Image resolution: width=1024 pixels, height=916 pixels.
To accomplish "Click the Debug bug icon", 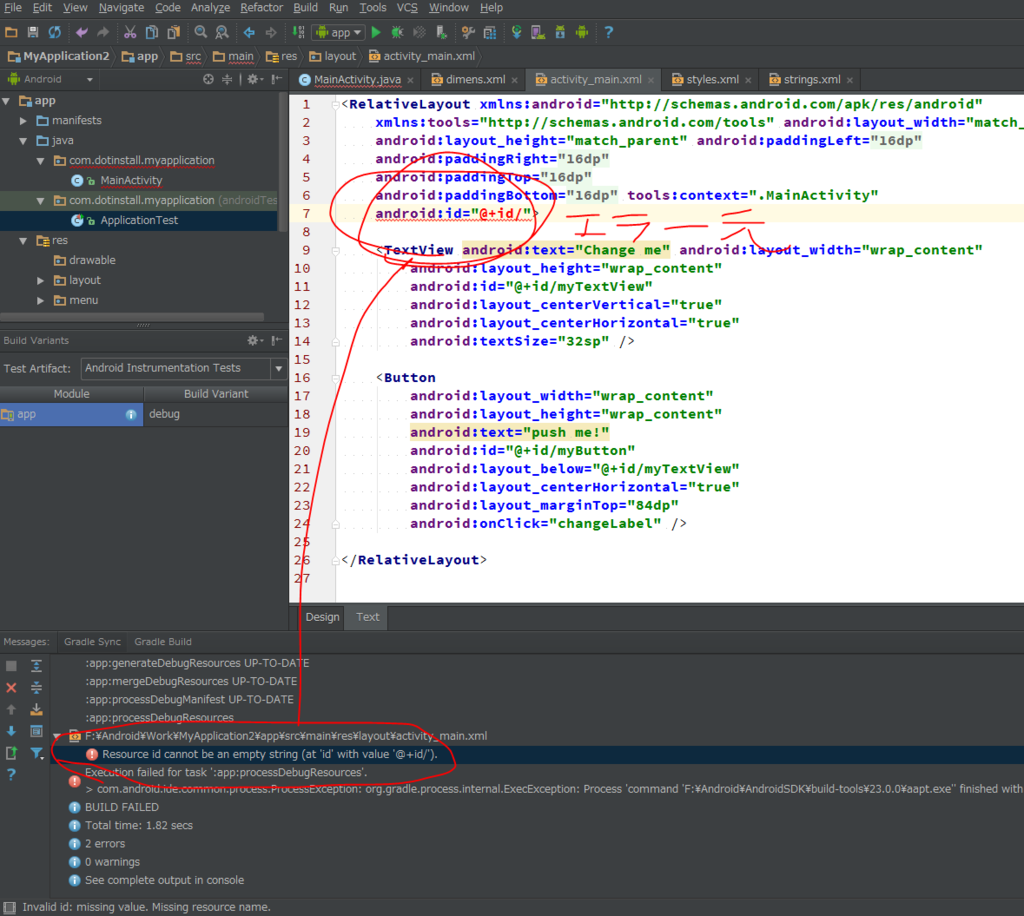I will 397,32.
